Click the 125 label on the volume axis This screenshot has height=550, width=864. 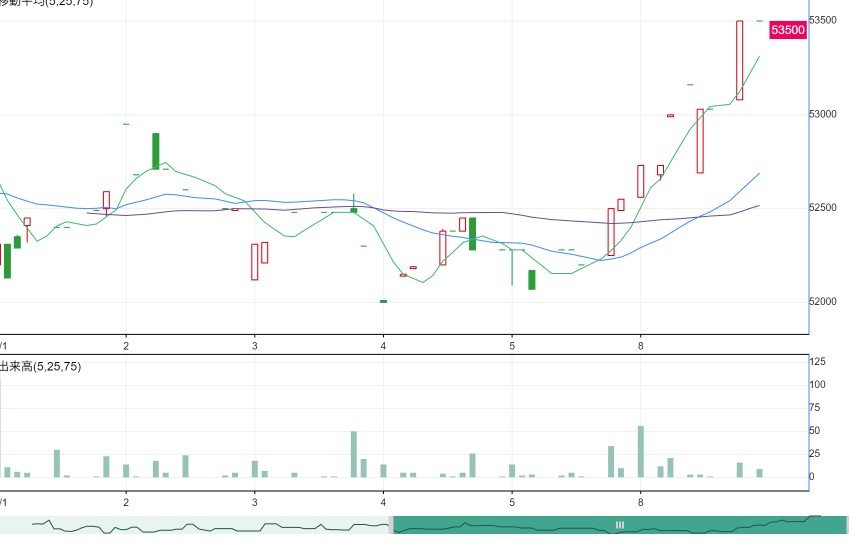pyautogui.click(x=817, y=362)
